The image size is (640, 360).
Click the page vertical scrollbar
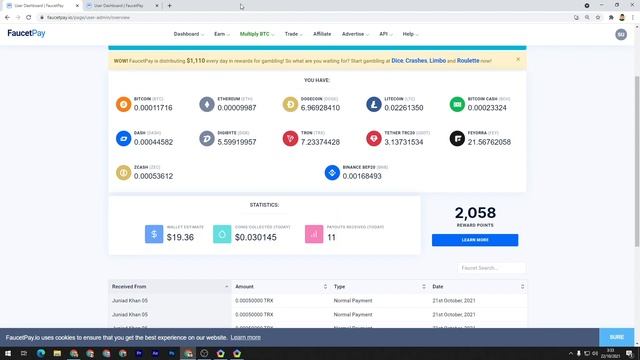(637, 161)
